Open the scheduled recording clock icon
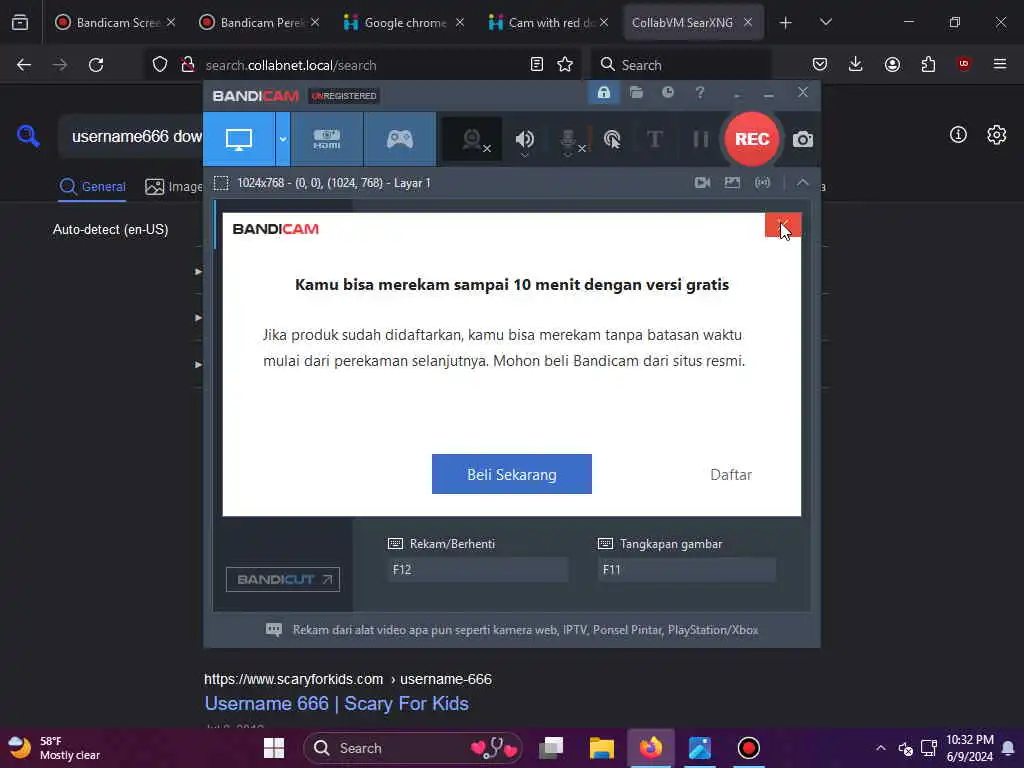 tap(667, 93)
